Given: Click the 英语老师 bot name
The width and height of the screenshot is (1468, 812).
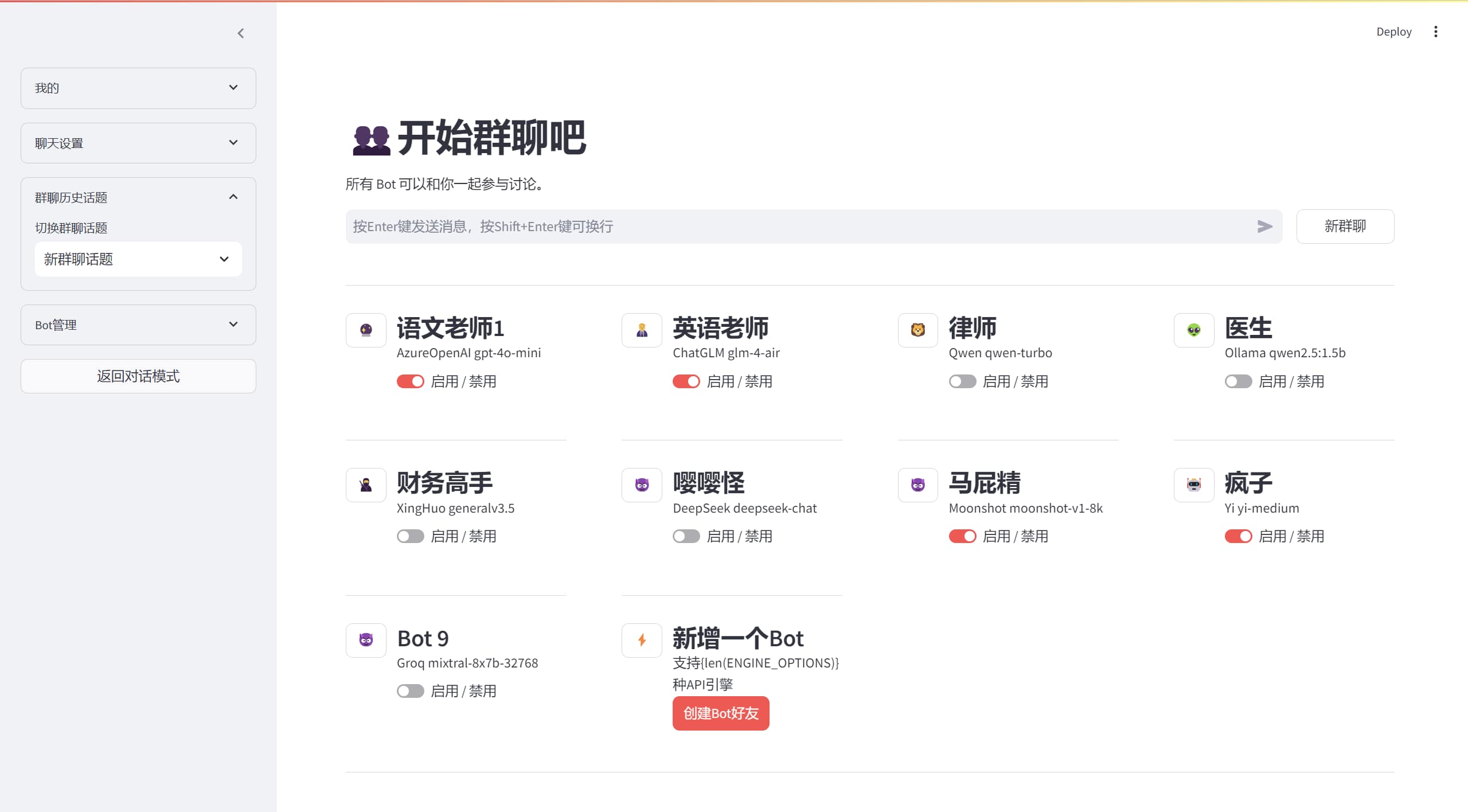Looking at the screenshot, I should pos(720,328).
